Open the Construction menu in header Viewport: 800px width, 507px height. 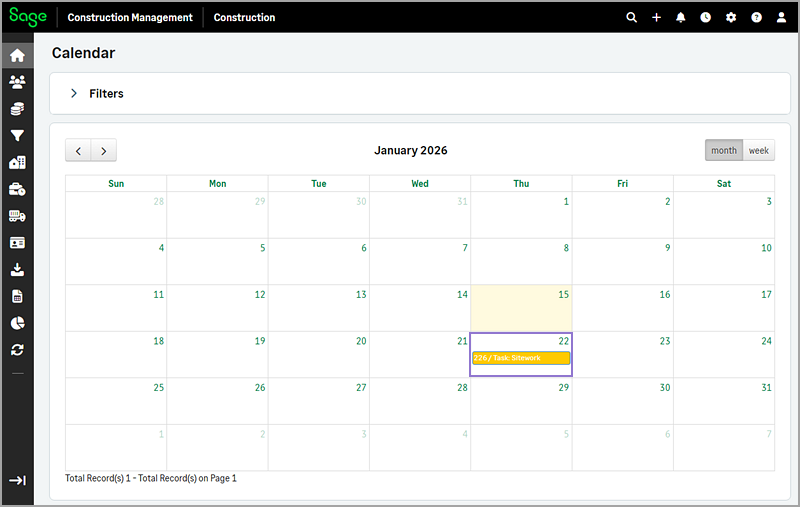pyautogui.click(x=244, y=17)
